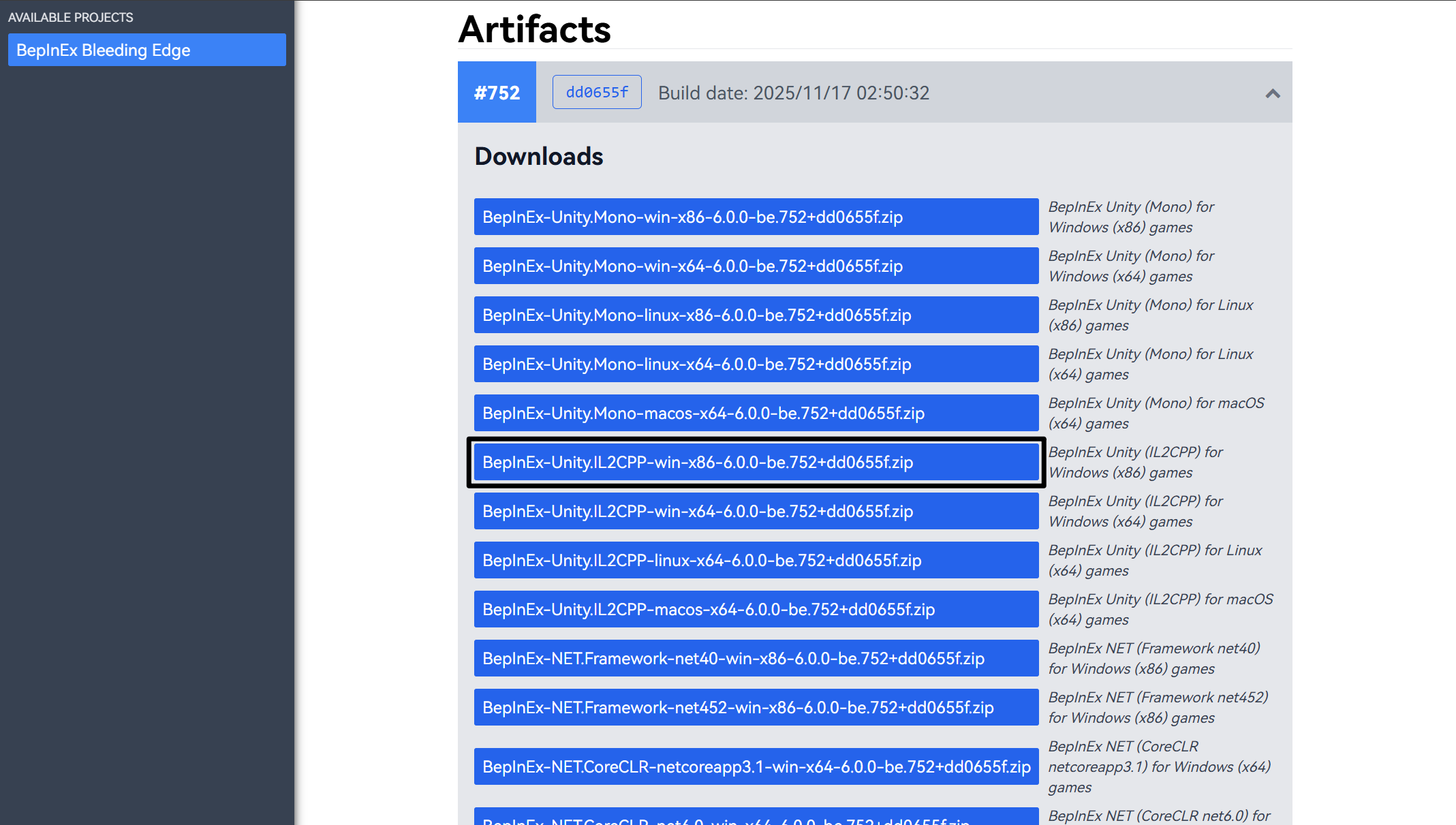
Task: Download Unity.IL2CPP win-x64 zip
Action: (756, 511)
